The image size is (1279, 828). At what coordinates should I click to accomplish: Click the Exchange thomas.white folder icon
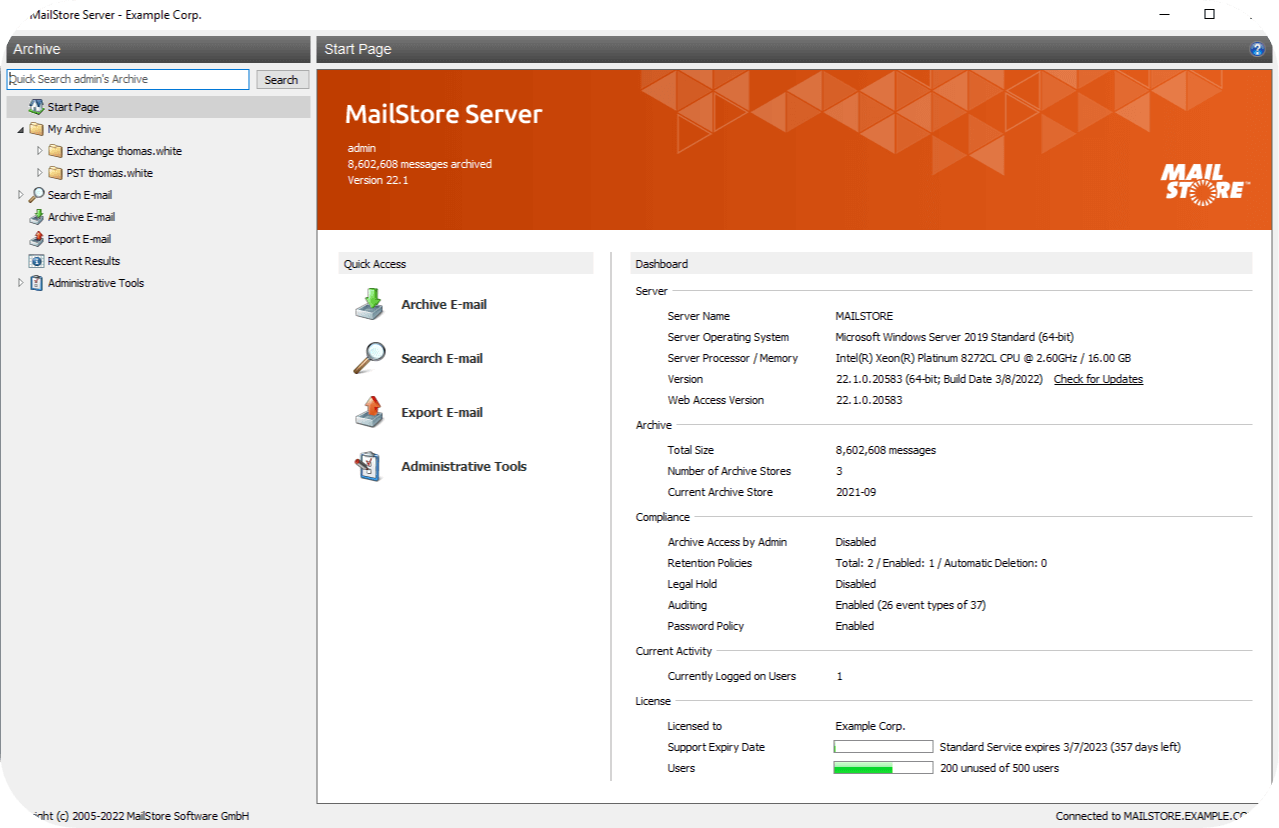coord(55,151)
